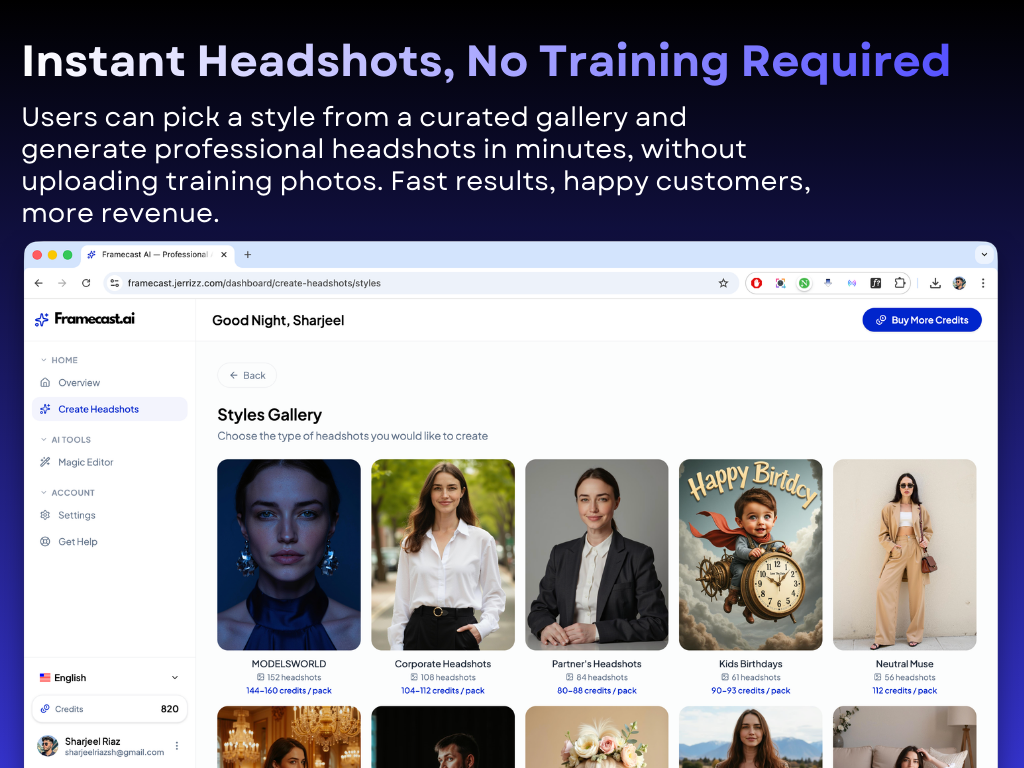The image size is (1024, 768).
Task: Open the browser extensions puzzle icon
Action: click(899, 283)
